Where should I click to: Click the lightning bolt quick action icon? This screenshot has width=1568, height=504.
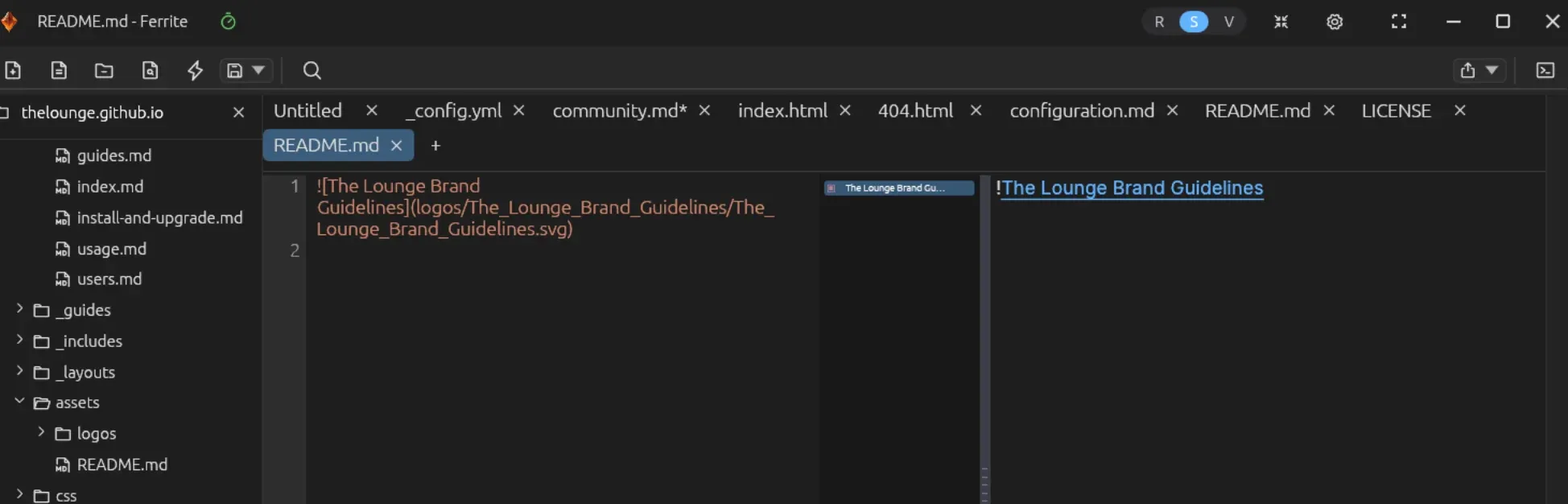coord(195,70)
